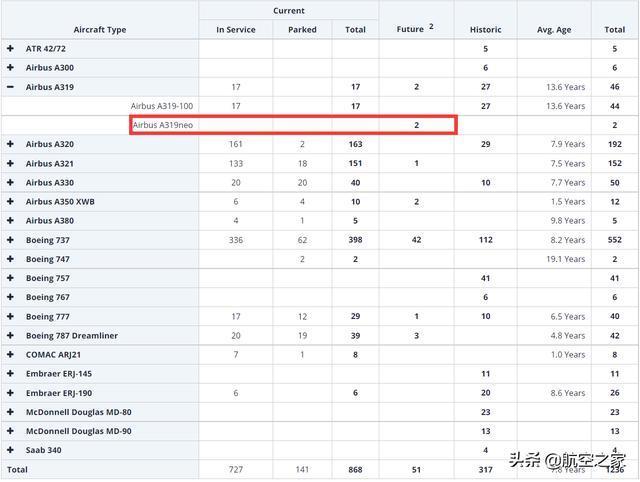Click the Boeing 787 Dreamliner name

tap(72, 335)
